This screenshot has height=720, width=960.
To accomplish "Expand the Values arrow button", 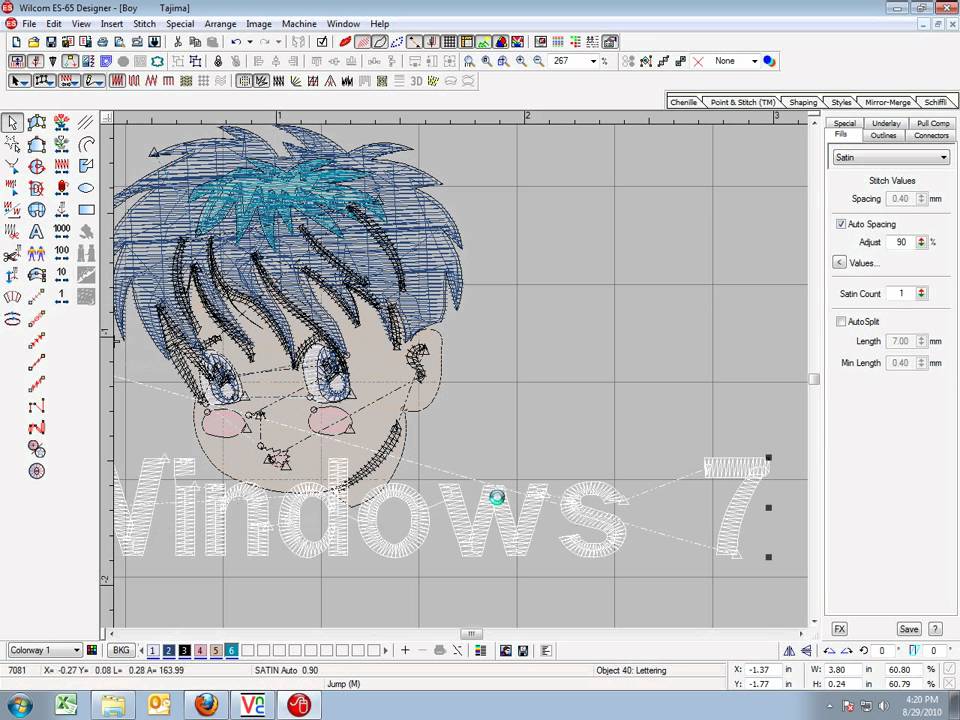I will [x=839, y=263].
